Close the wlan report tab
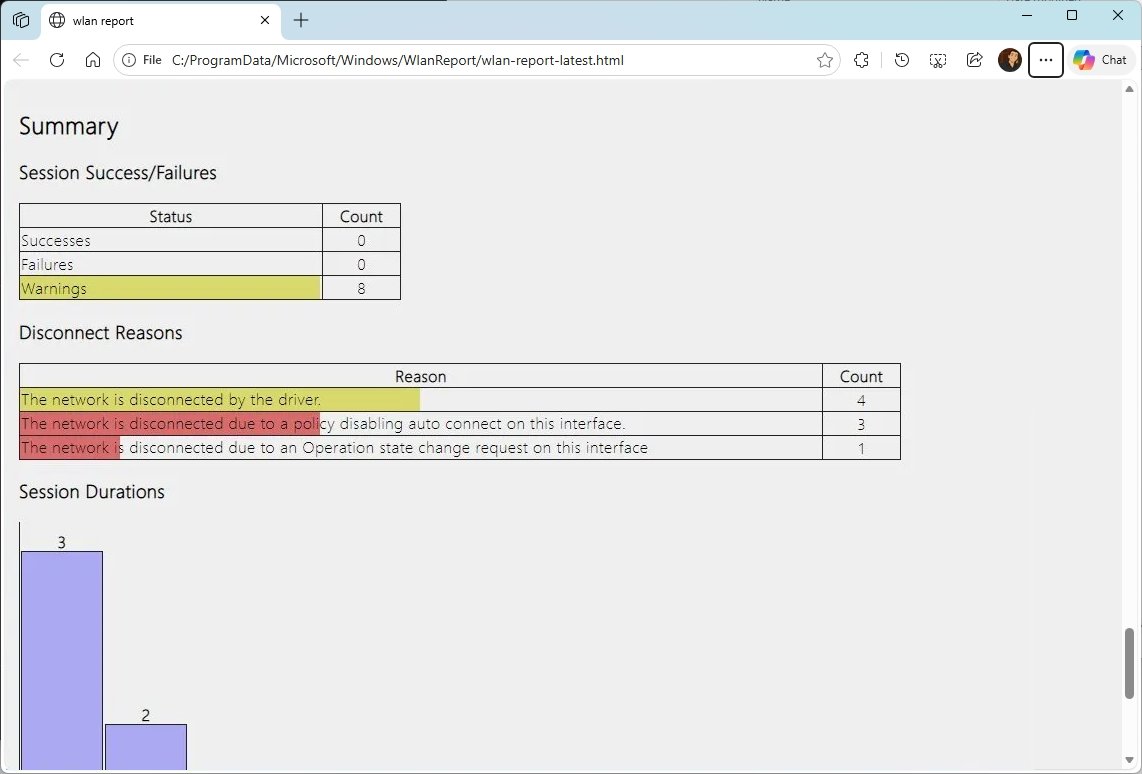This screenshot has height=774, width=1142. point(265,20)
